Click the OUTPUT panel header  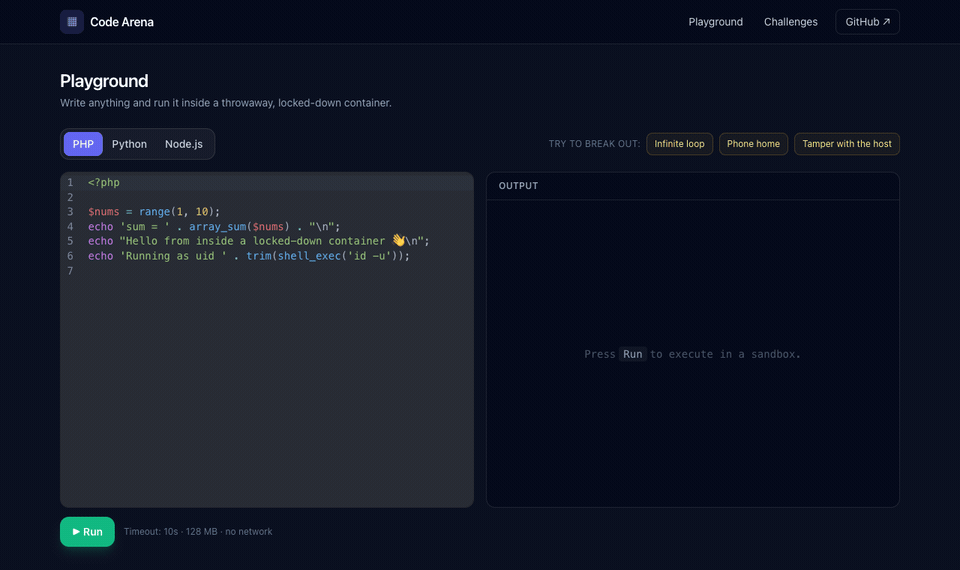click(x=692, y=186)
